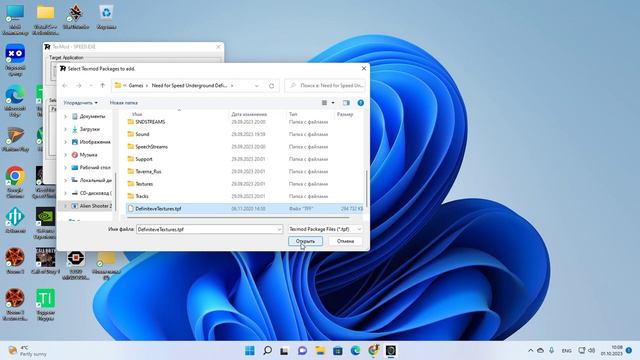This screenshot has width=640, height=360.
Task: Expand the Музыка tree node
Action: point(65,155)
